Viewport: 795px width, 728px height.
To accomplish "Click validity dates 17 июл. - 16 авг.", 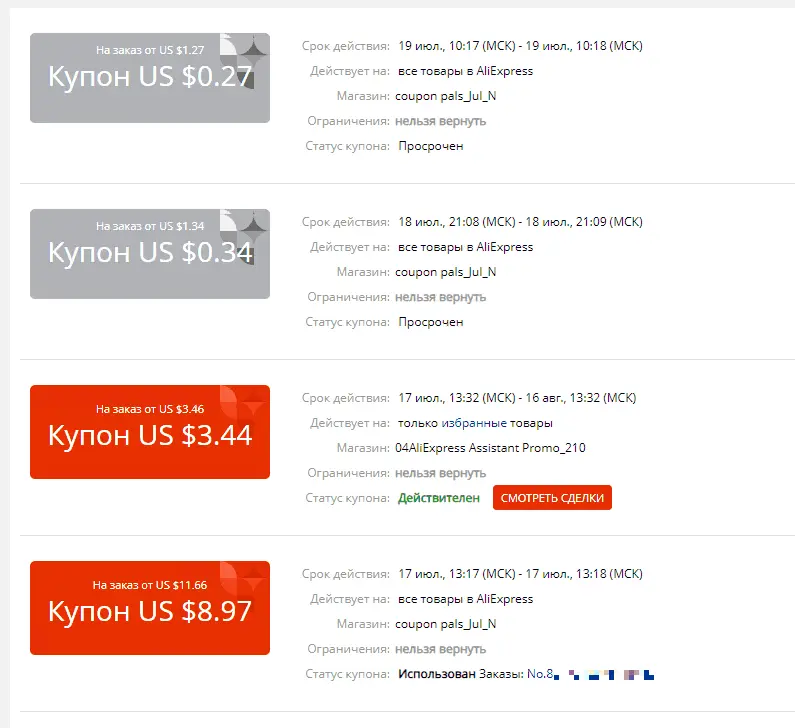I will [x=517, y=398].
